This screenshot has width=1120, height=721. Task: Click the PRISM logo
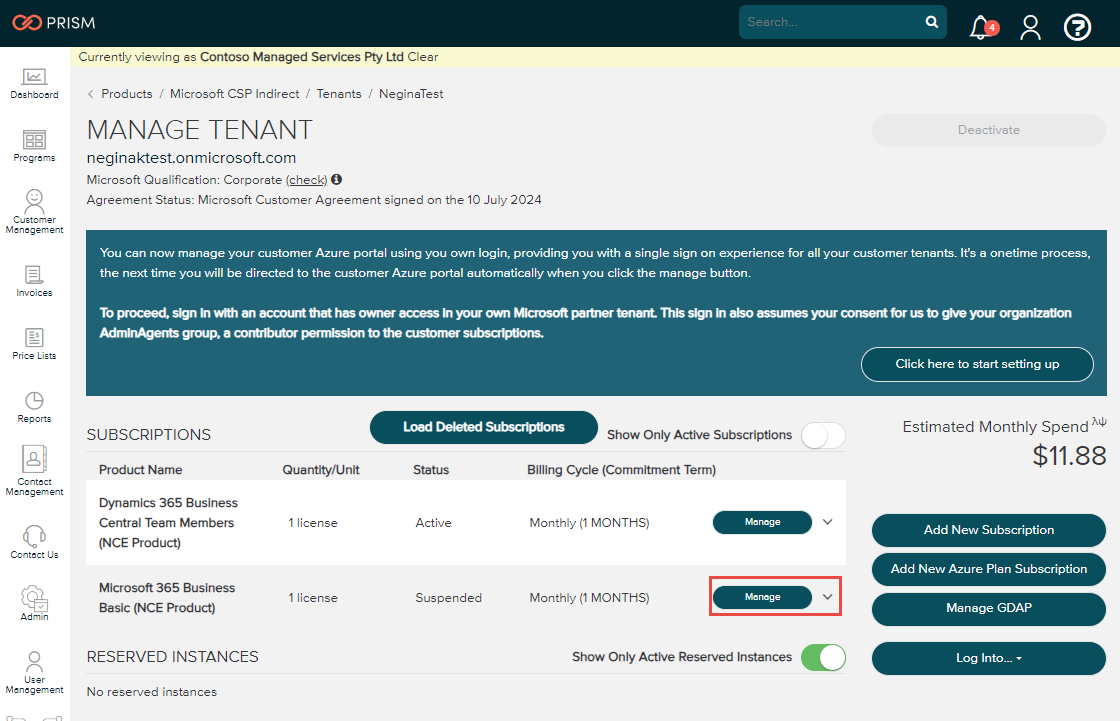point(54,23)
